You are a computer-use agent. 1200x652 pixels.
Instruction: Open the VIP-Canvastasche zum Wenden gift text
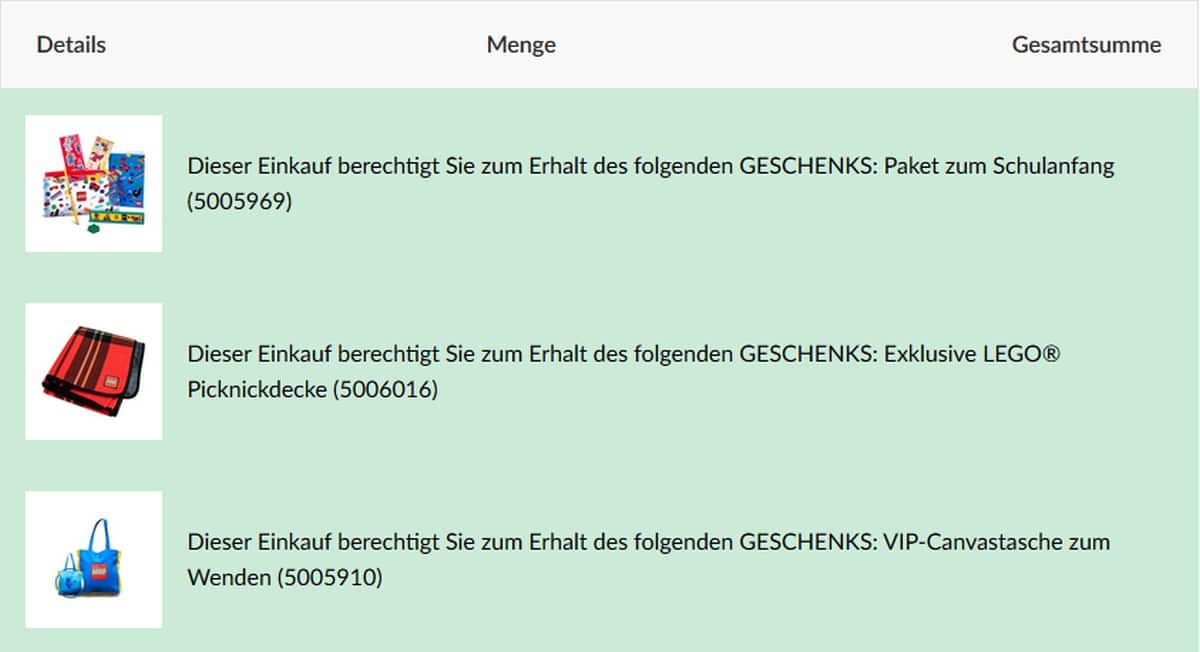coord(648,542)
